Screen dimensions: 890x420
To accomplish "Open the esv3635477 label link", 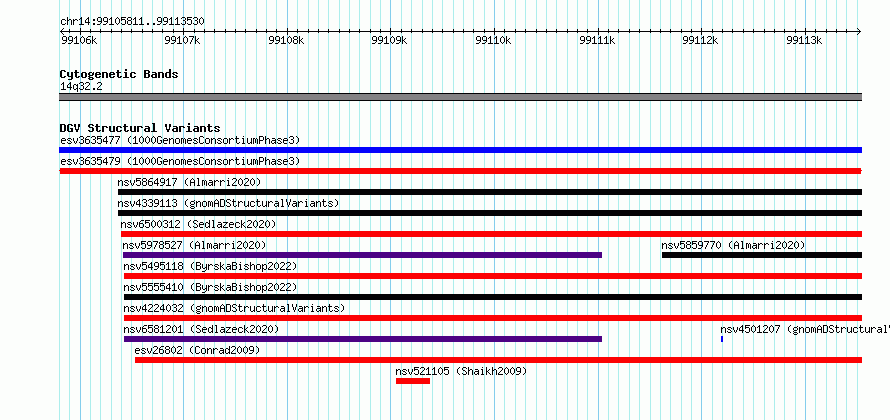I will point(180,140).
